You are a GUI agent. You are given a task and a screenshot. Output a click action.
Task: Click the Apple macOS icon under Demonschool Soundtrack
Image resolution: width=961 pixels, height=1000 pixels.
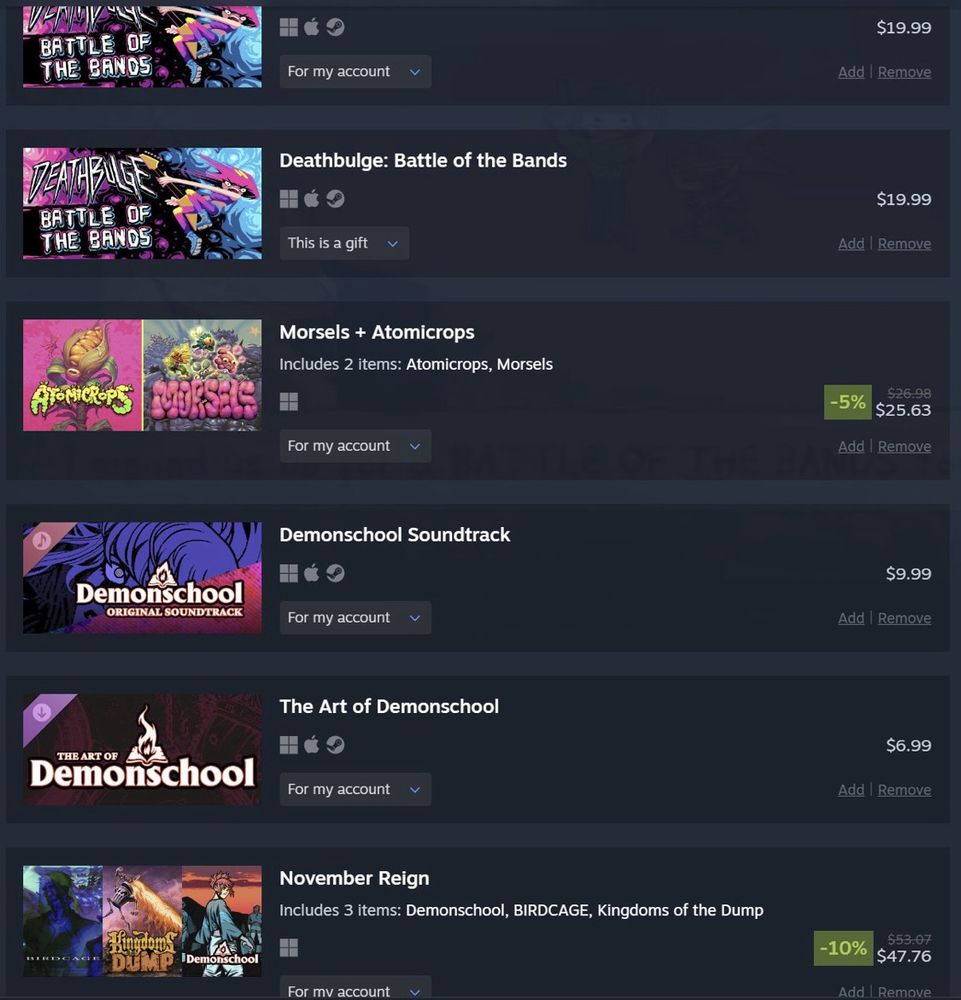pyautogui.click(x=311, y=573)
